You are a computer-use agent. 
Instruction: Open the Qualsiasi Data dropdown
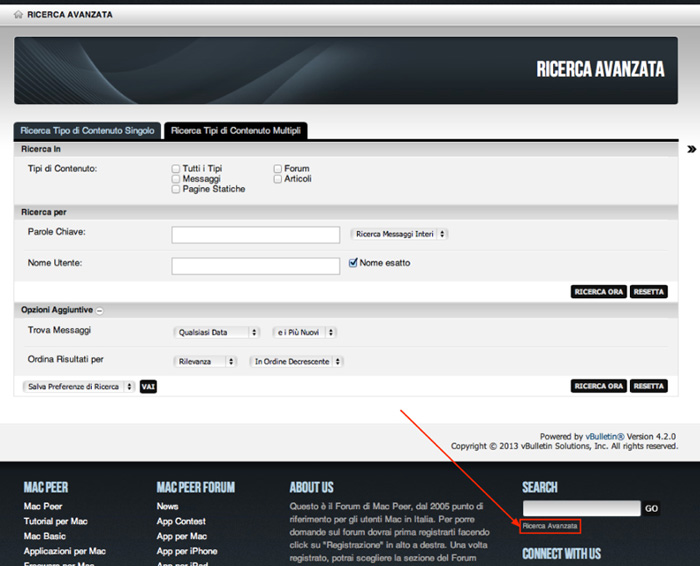(215, 332)
